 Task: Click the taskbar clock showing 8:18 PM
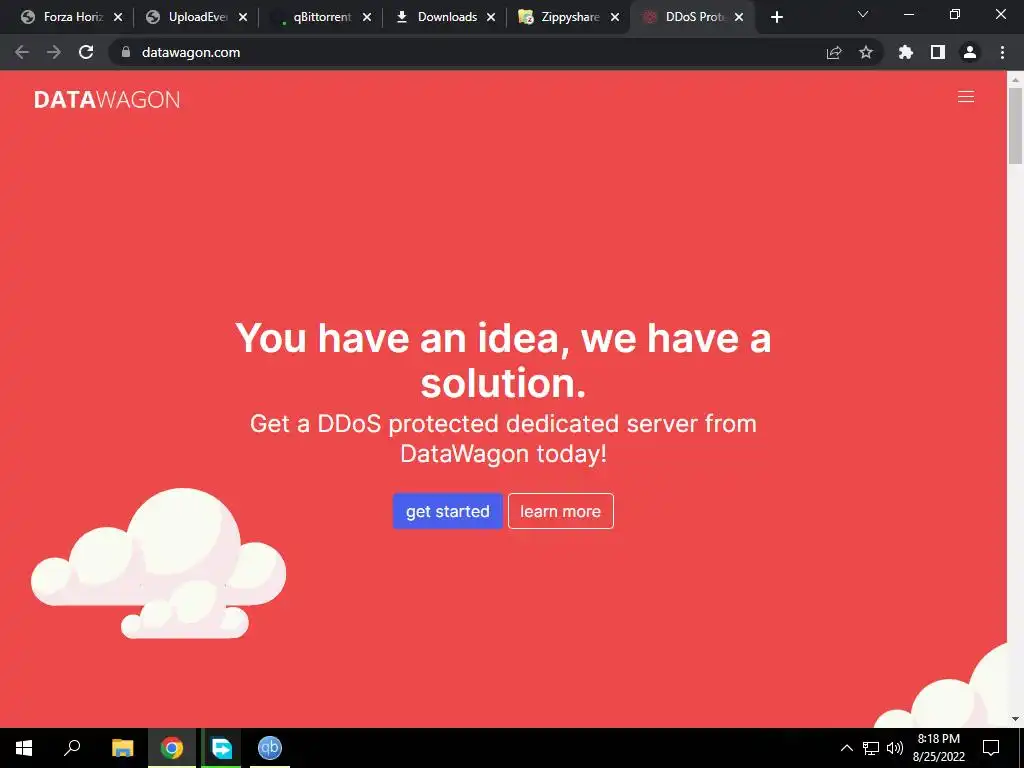pos(938,748)
